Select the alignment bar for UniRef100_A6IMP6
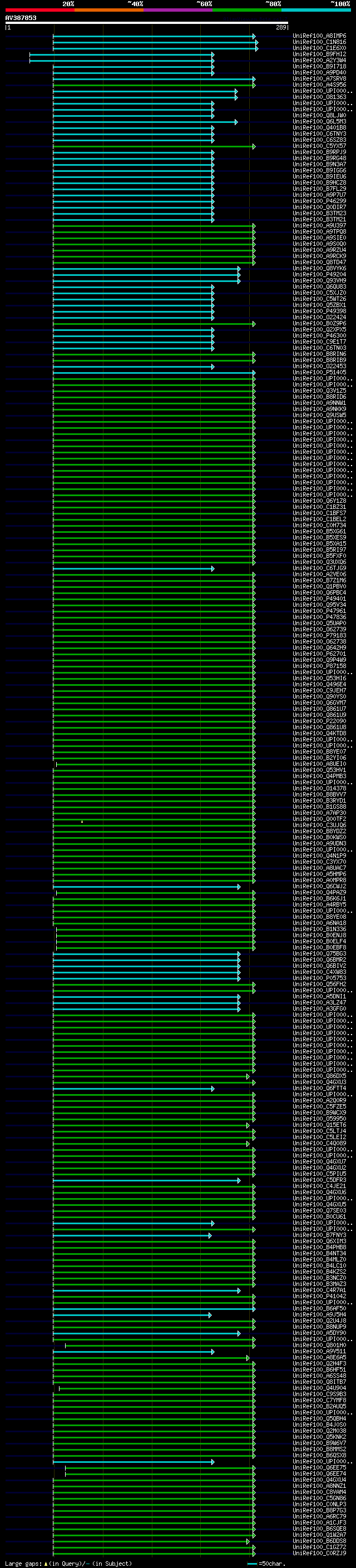The image size is (356, 1568). point(155,37)
